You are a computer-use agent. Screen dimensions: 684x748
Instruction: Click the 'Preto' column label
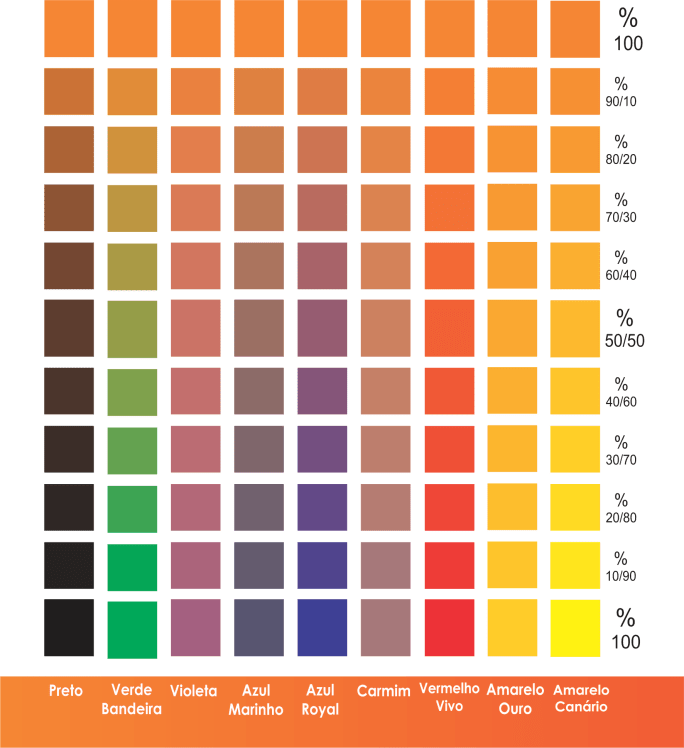66,690
